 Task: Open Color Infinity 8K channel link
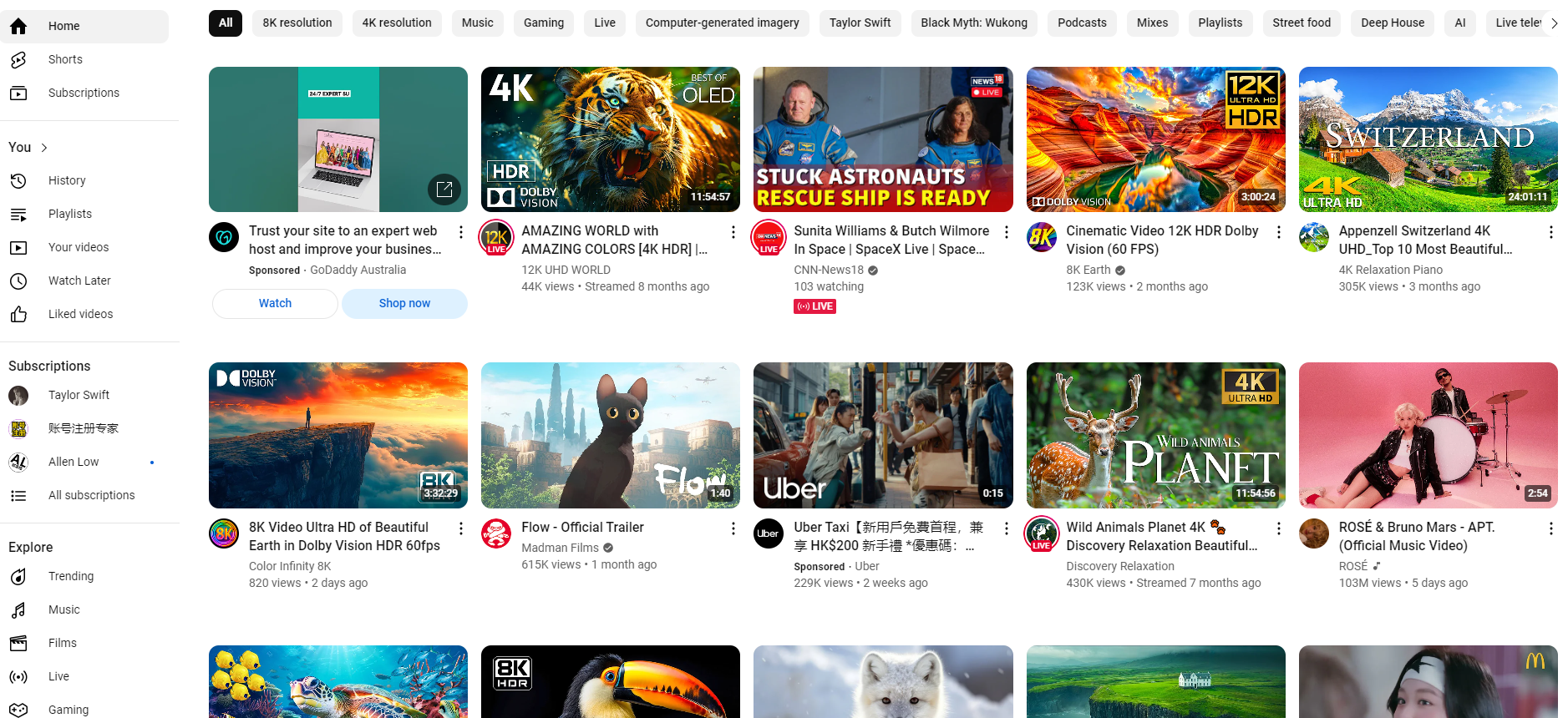tap(290, 567)
